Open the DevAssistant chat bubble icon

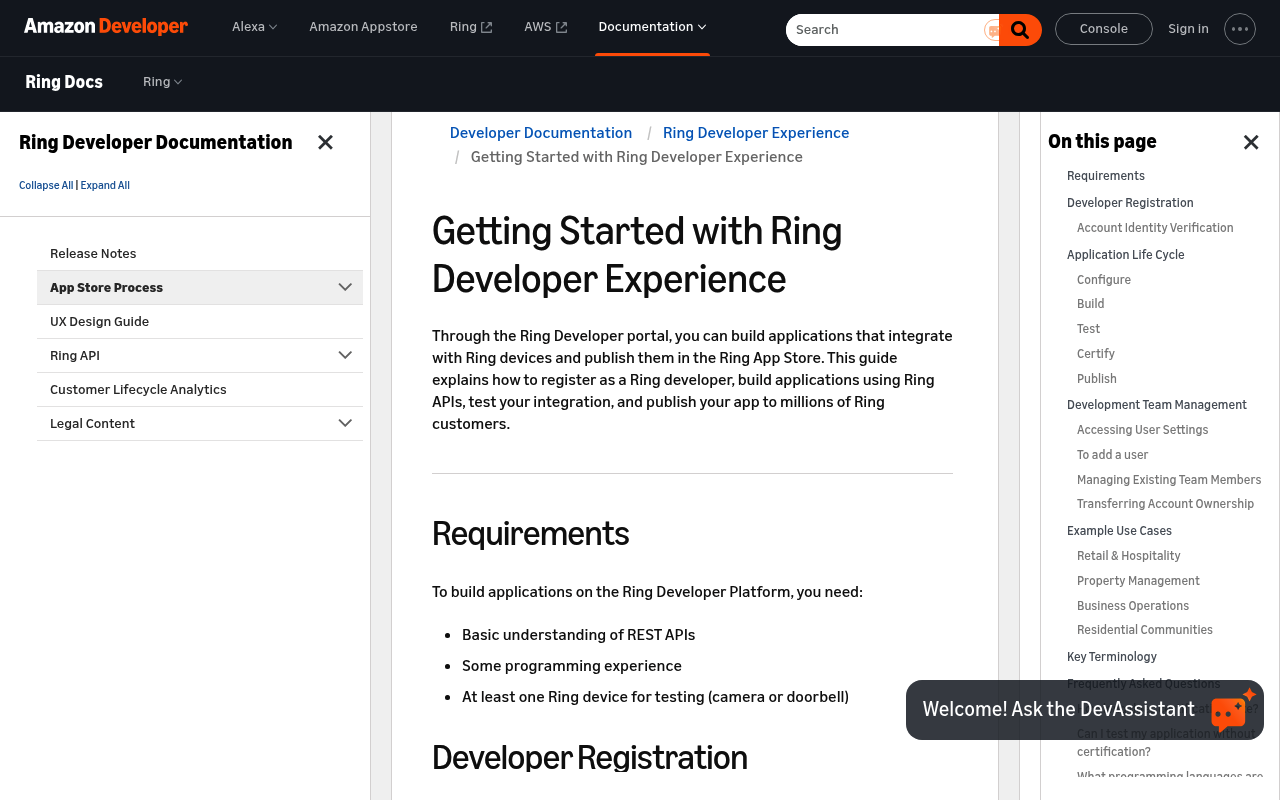click(1233, 709)
